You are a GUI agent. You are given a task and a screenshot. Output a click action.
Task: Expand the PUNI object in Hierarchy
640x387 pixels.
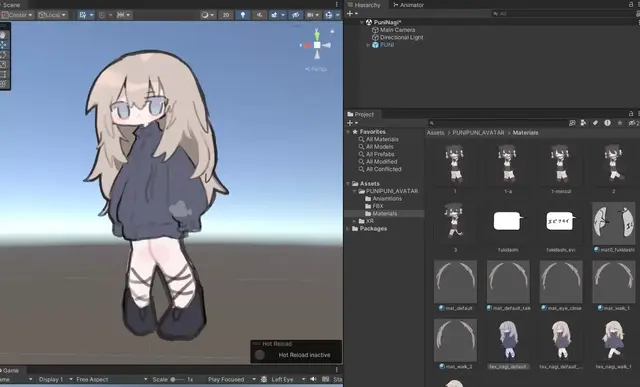(368, 45)
